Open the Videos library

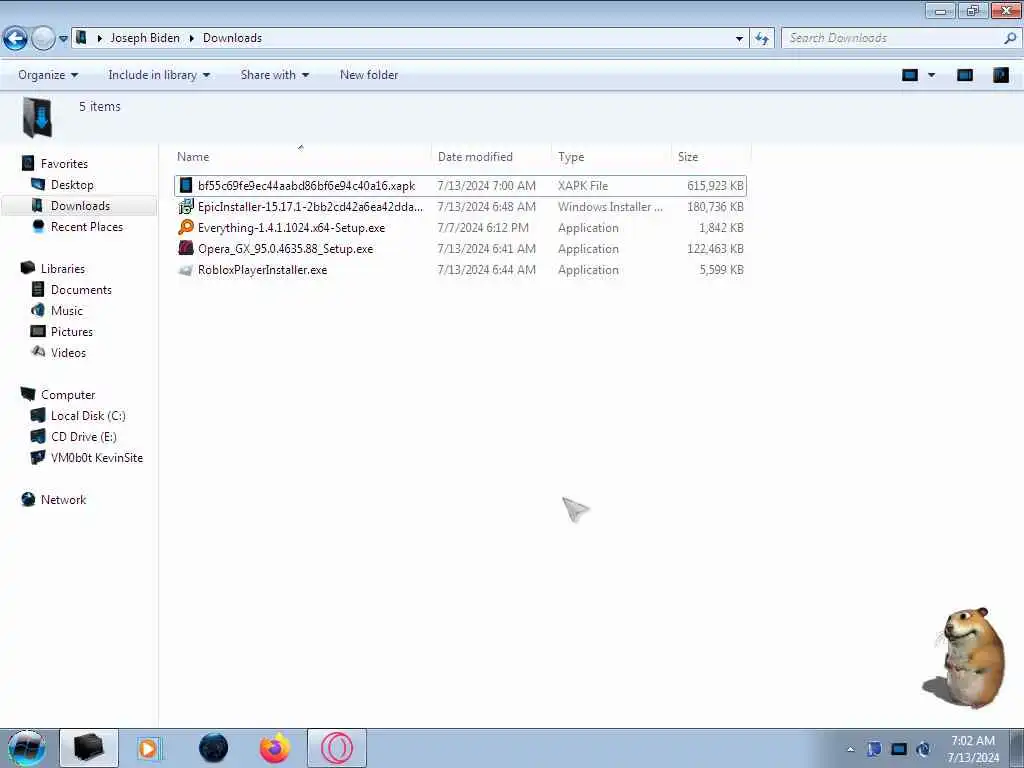click(x=69, y=353)
